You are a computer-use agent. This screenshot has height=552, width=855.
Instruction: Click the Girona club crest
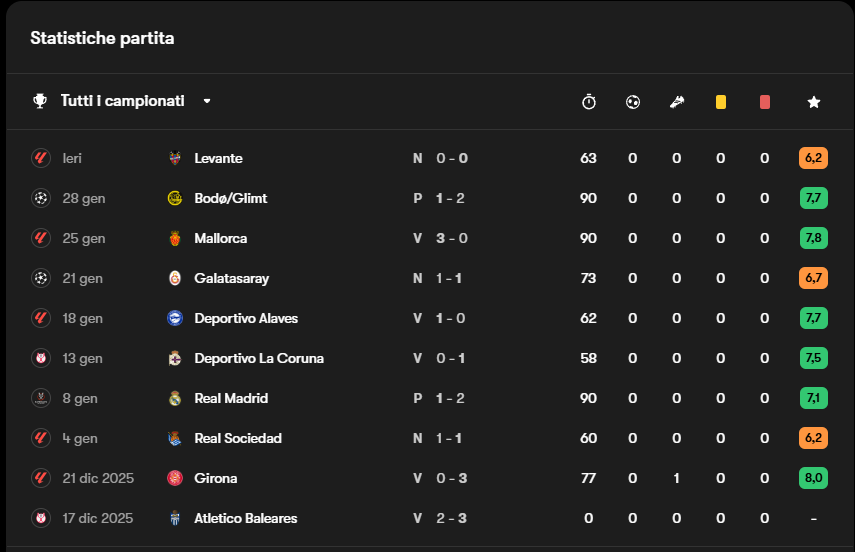tap(175, 478)
